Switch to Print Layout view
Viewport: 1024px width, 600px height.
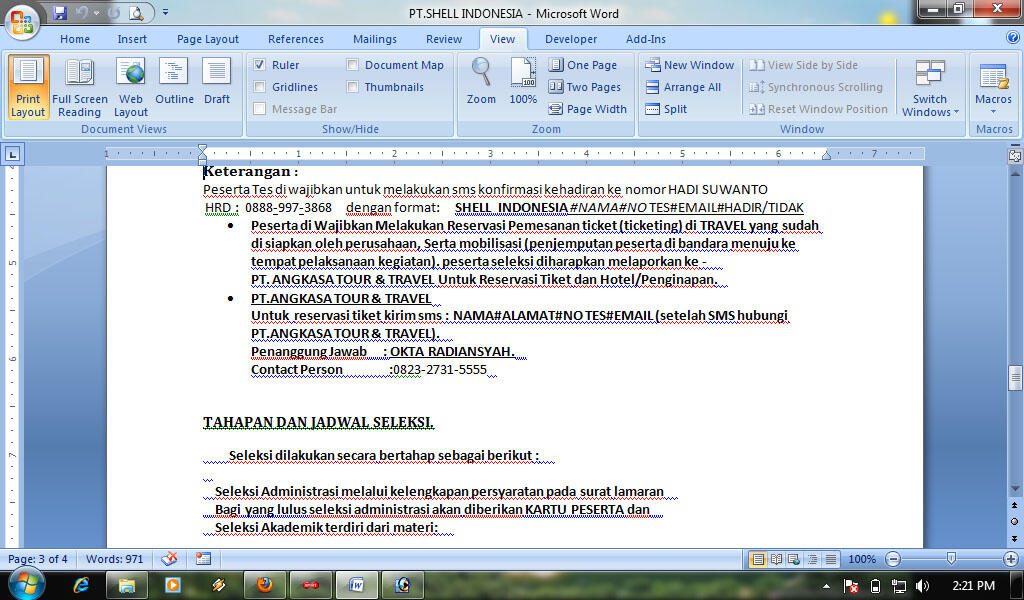28,87
